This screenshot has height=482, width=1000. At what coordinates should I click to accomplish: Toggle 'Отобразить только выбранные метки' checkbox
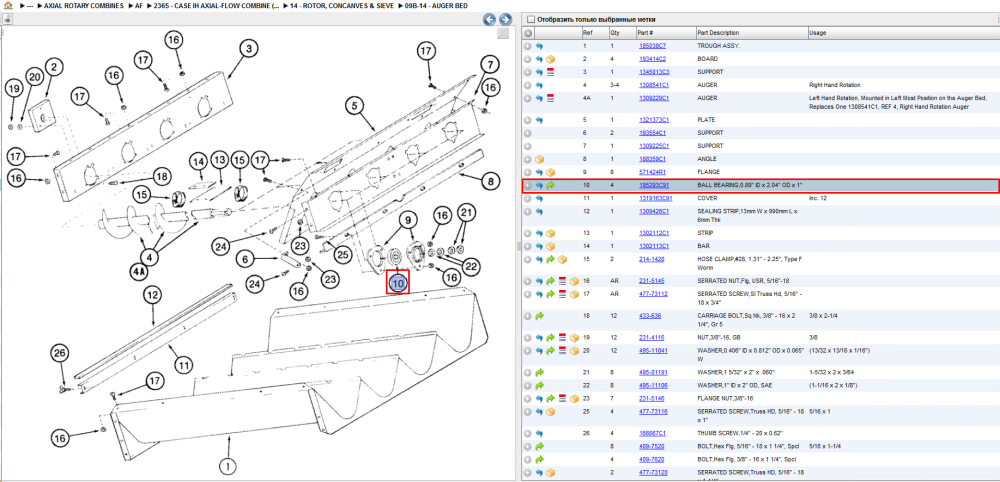(531, 20)
